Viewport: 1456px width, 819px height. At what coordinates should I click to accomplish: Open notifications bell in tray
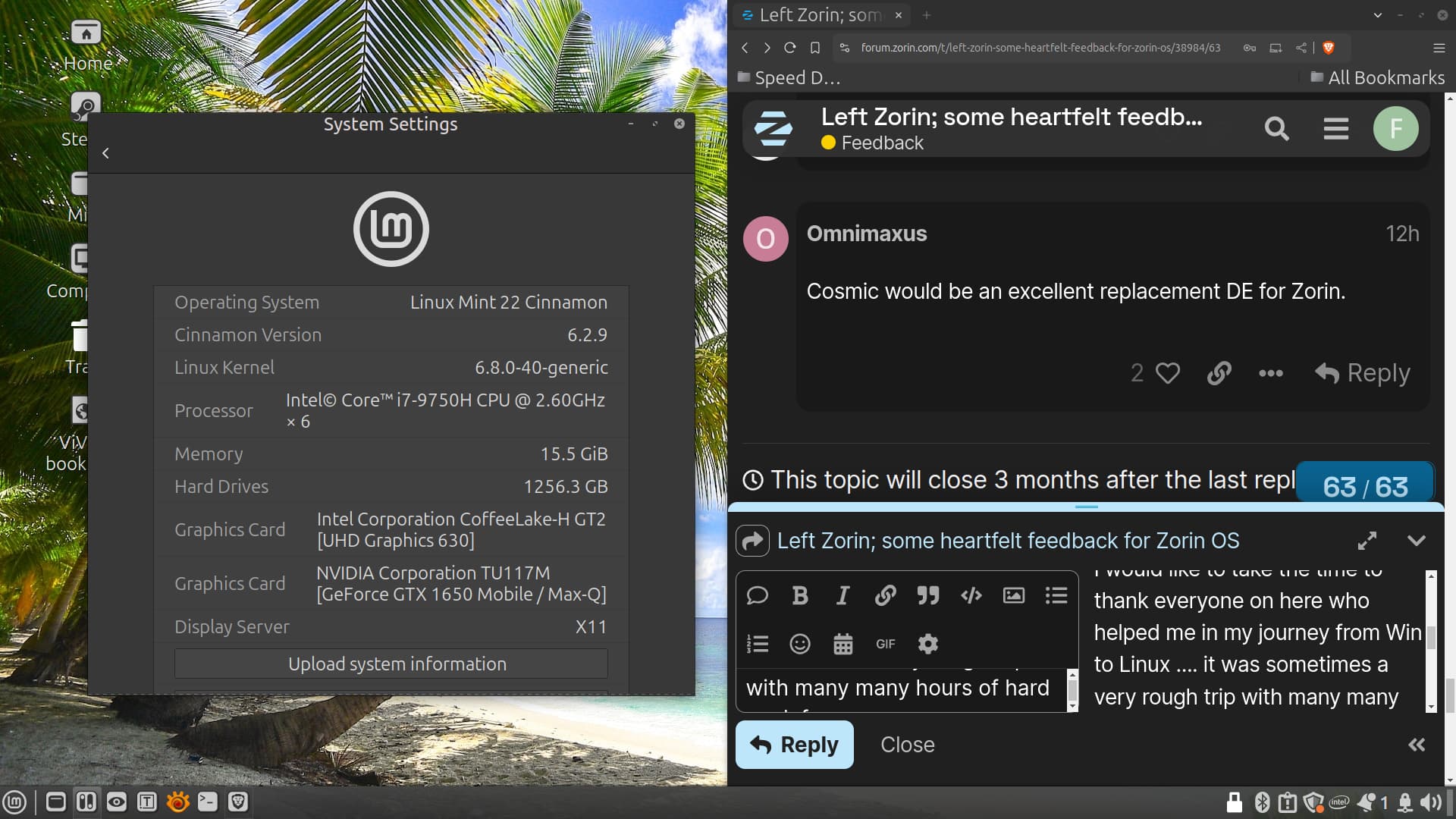coord(1404,802)
